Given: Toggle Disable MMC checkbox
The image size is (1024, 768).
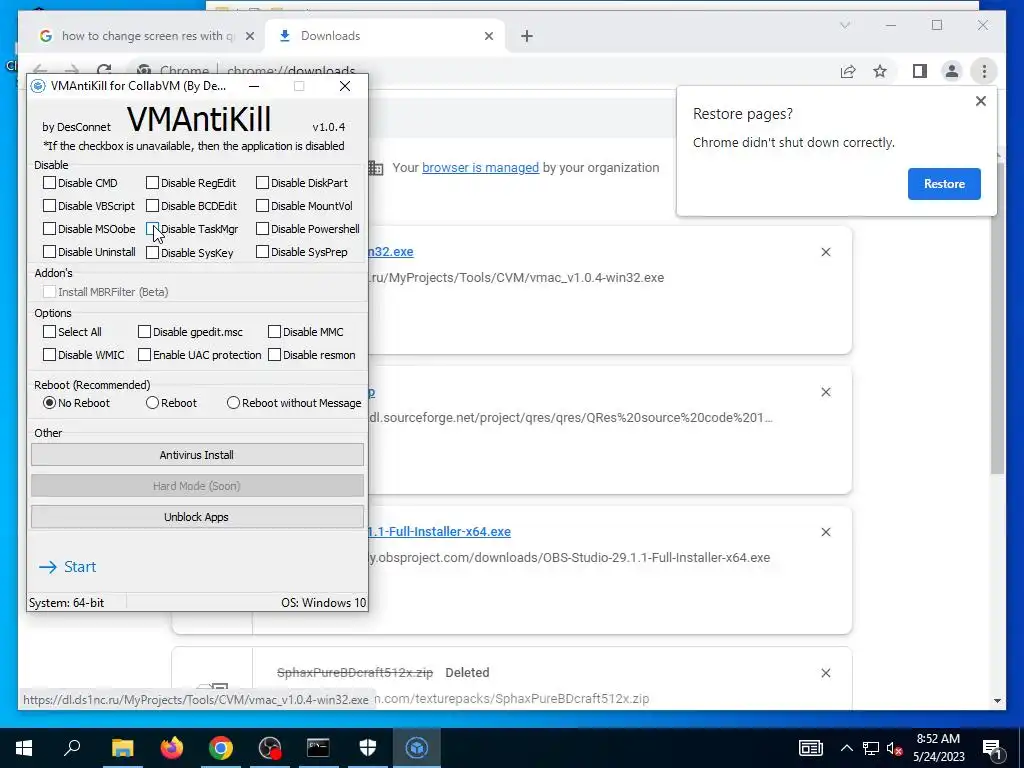Looking at the screenshot, I should pyautogui.click(x=274, y=332).
